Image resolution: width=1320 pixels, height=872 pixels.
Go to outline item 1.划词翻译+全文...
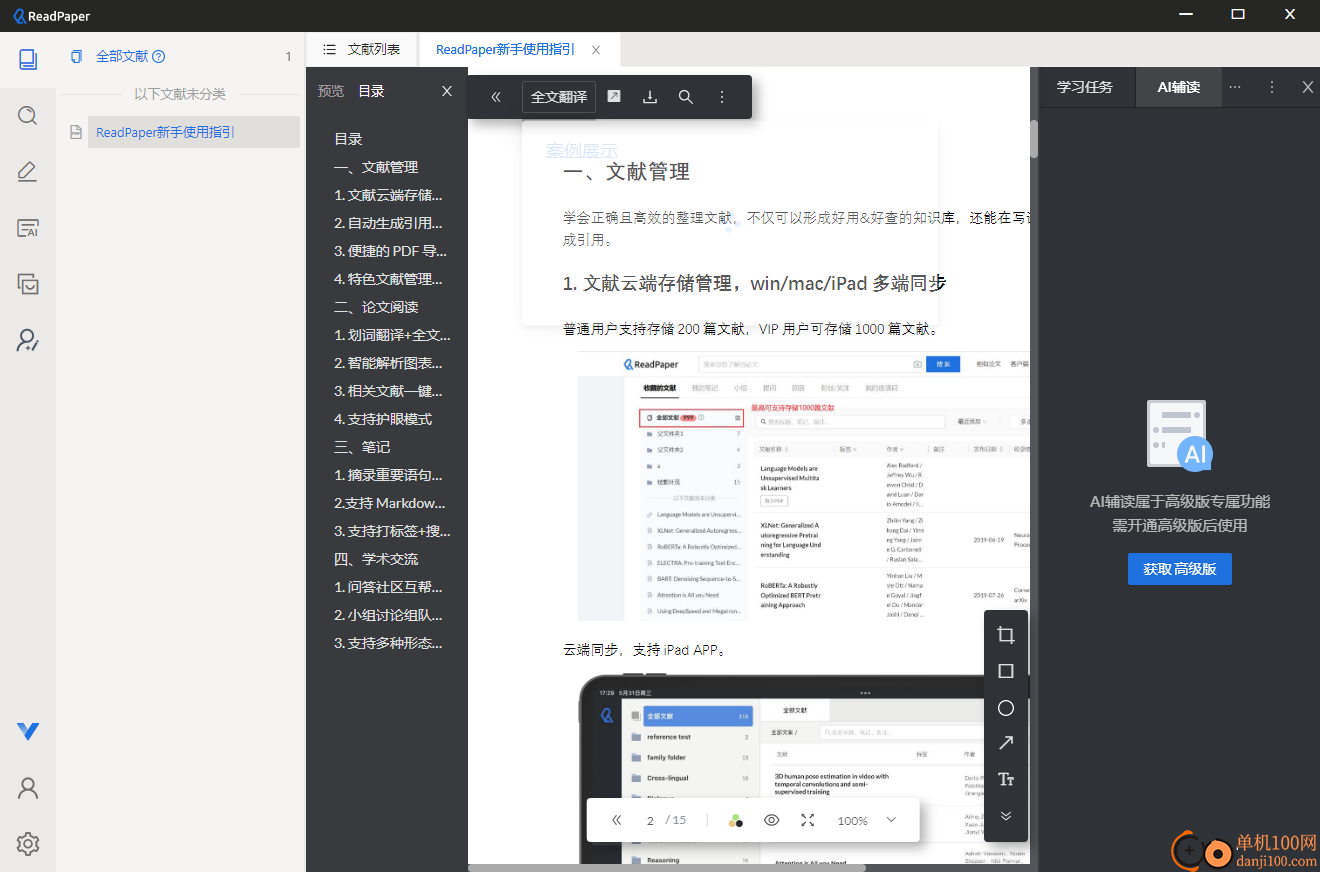[392, 335]
